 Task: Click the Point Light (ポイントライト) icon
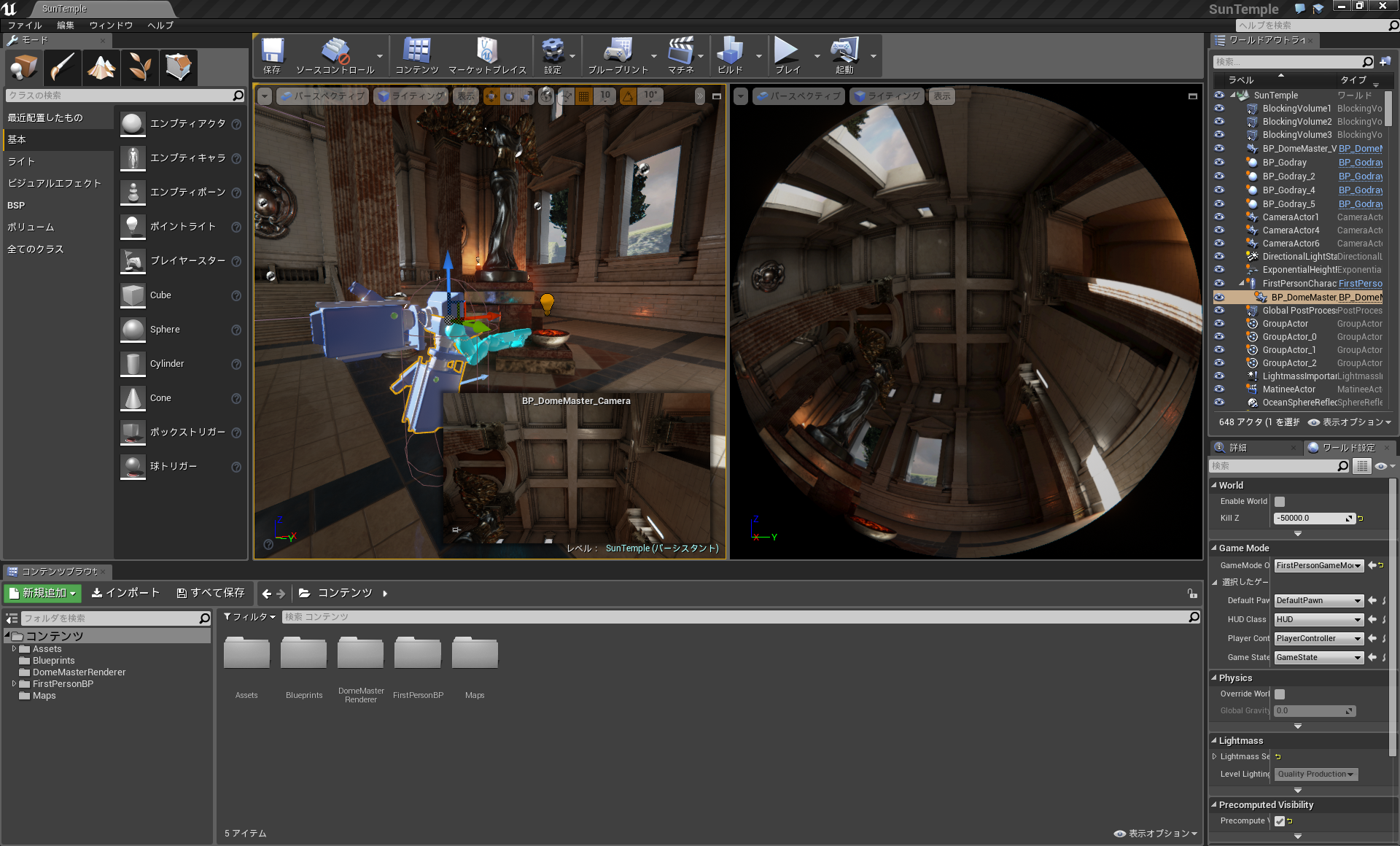(x=133, y=227)
